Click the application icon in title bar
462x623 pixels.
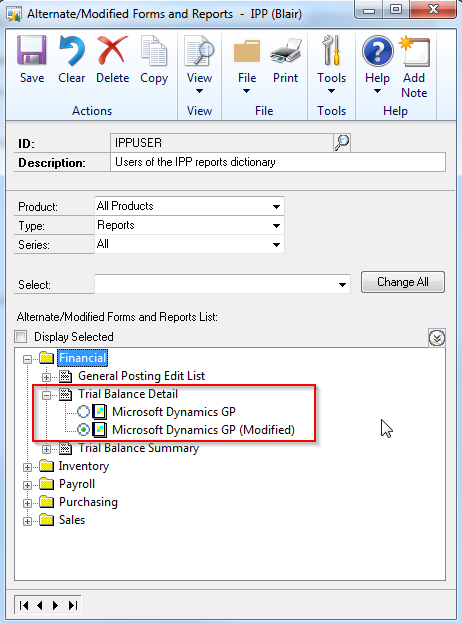(14, 14)
